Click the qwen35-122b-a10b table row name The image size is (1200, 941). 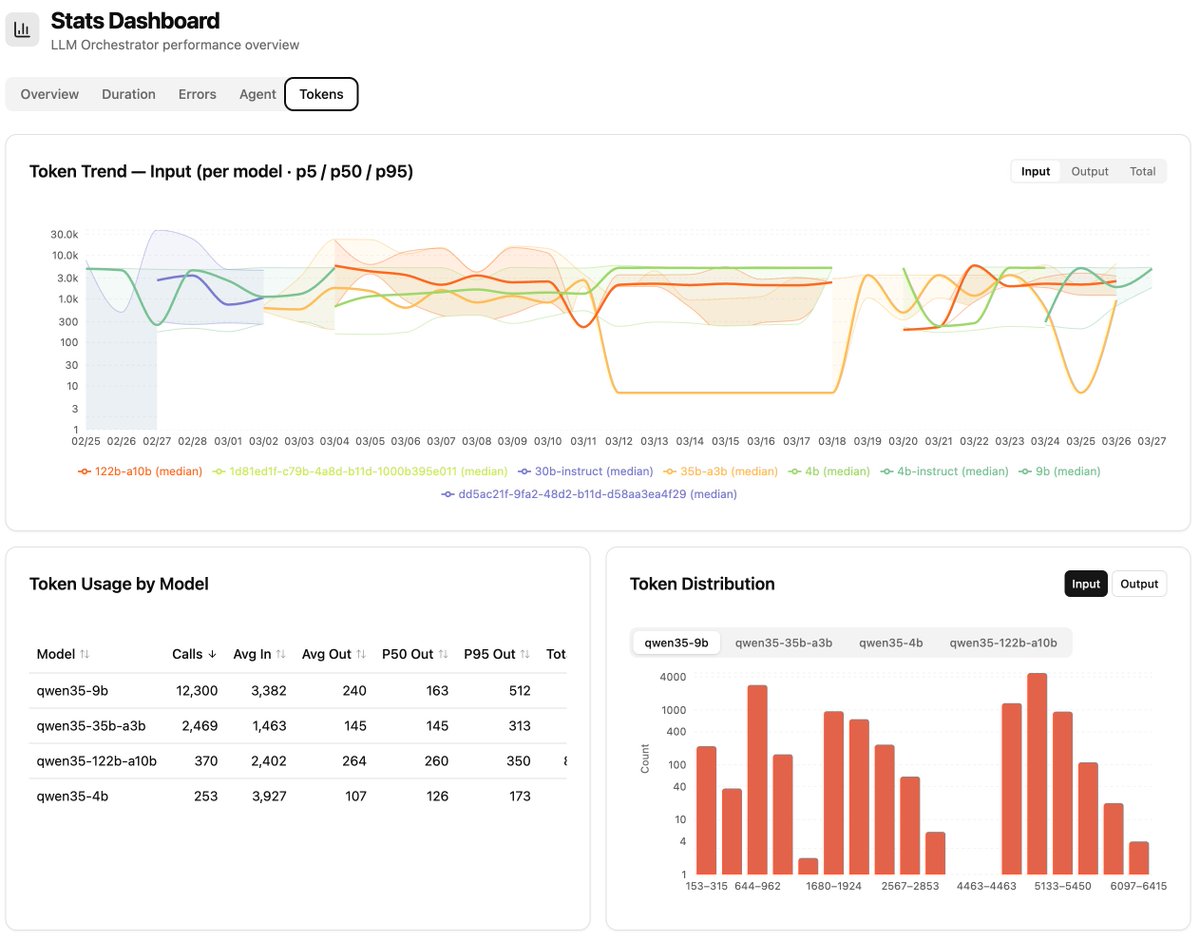[x=97, y=761]
